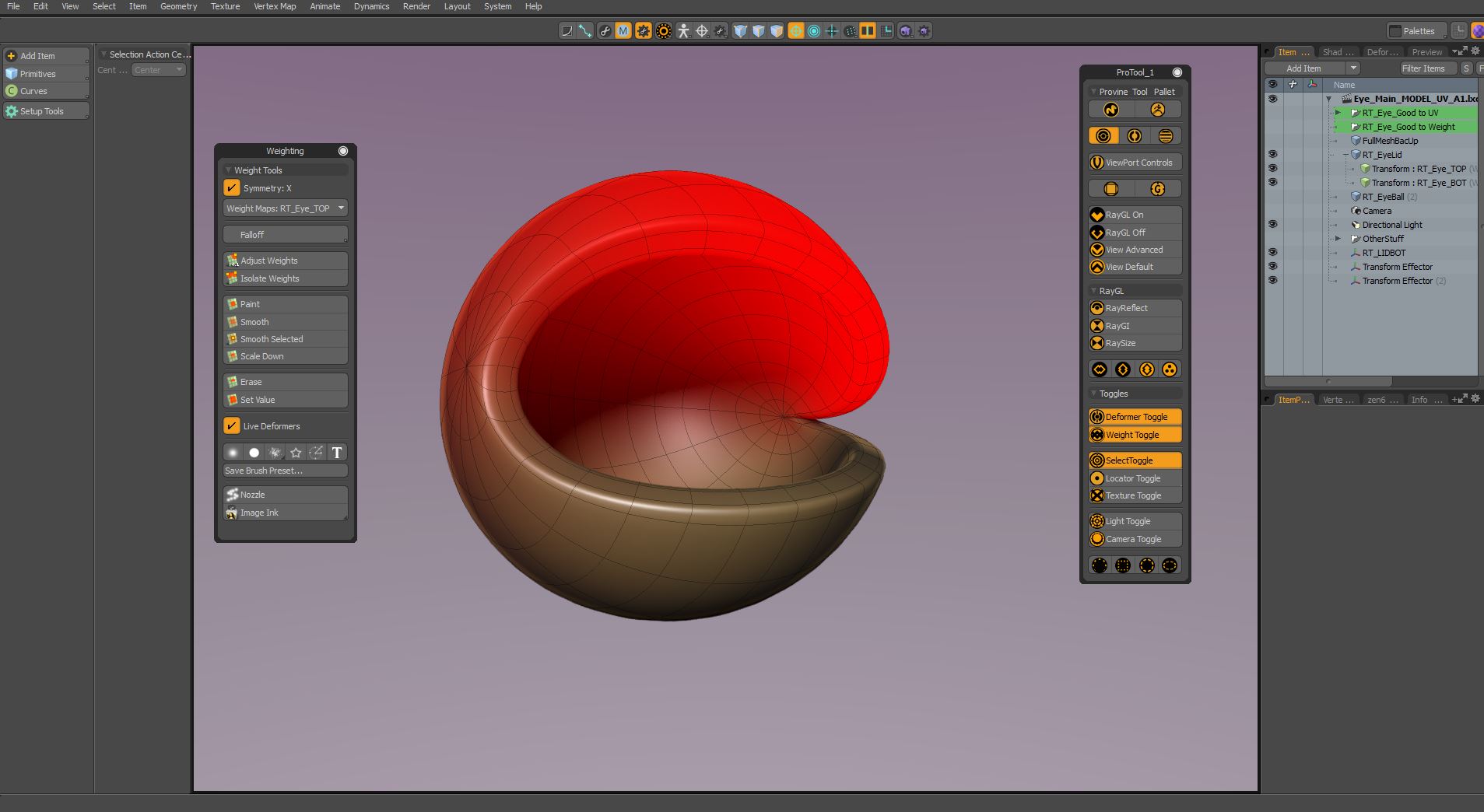The width and height of the screenshot is (1484, 812).
Task: Click the orange dotted ring toolbar icon
Action: [664, 31]
